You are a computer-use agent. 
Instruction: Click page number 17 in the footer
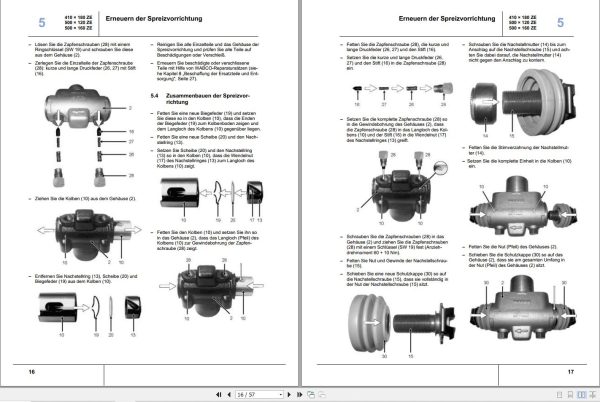(571, 371)
